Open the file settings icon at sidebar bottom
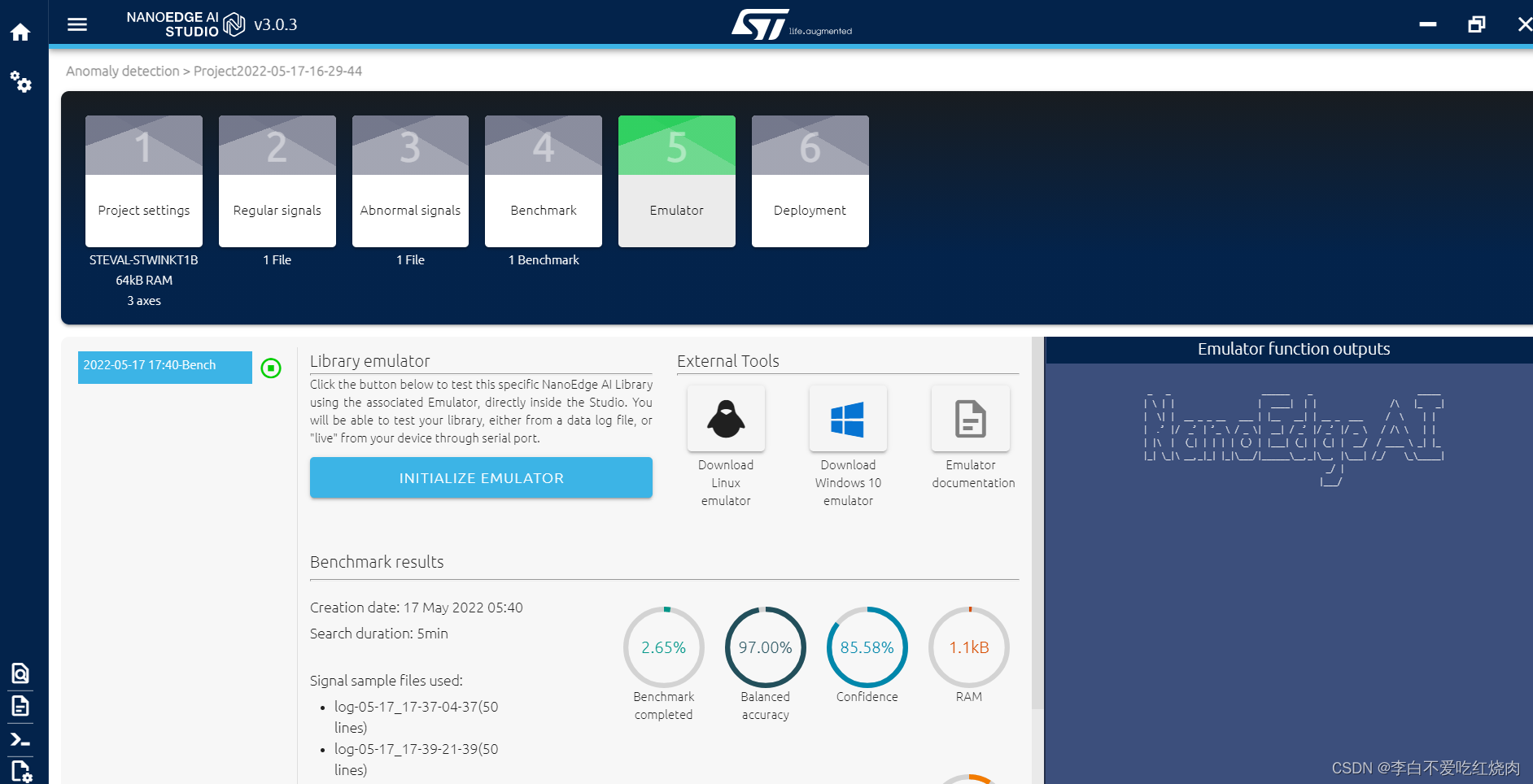Image resolution: width=1533 pixels, height=784 pixels. point(20,771)
